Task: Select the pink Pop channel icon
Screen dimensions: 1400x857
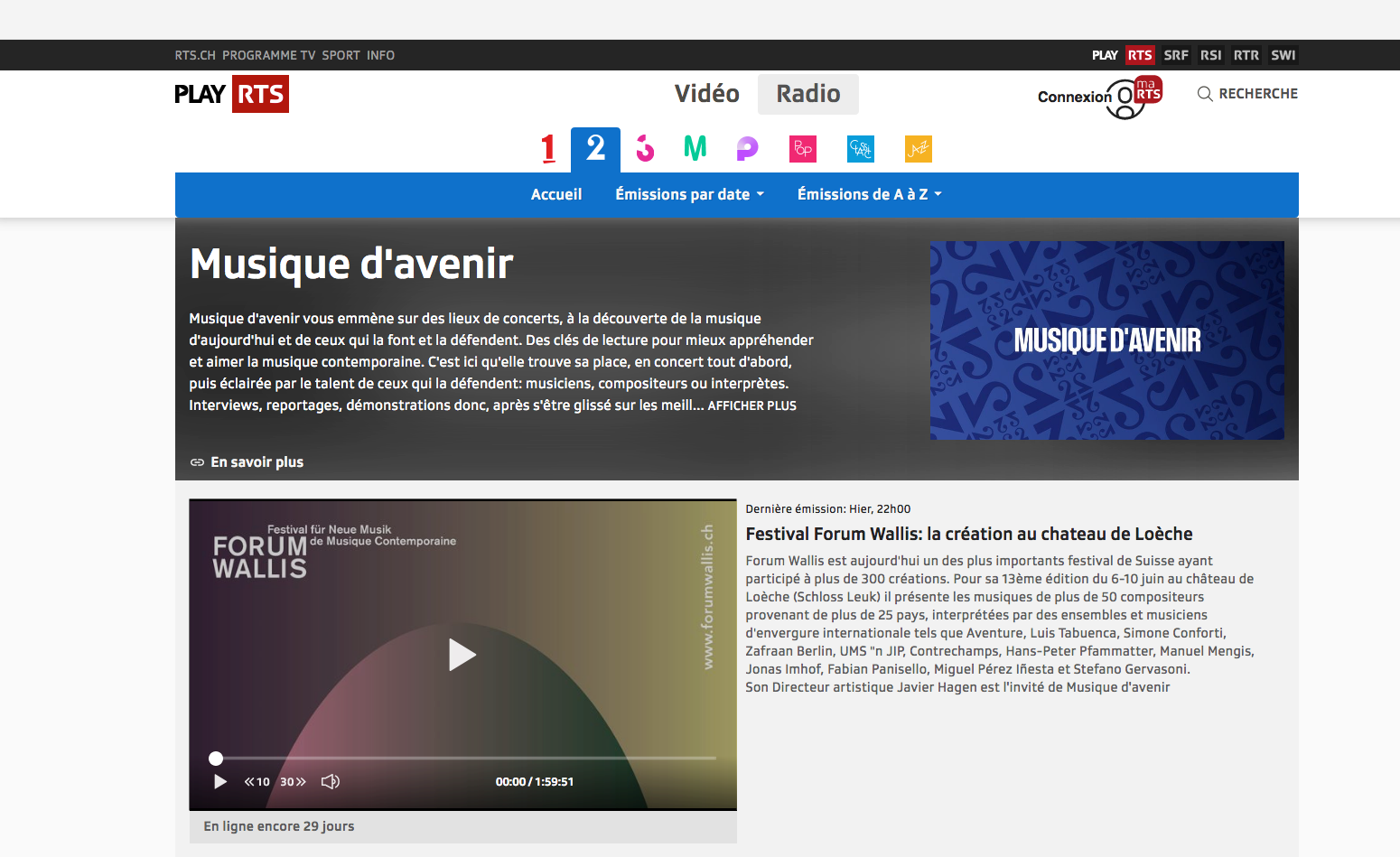Action: 803,149
